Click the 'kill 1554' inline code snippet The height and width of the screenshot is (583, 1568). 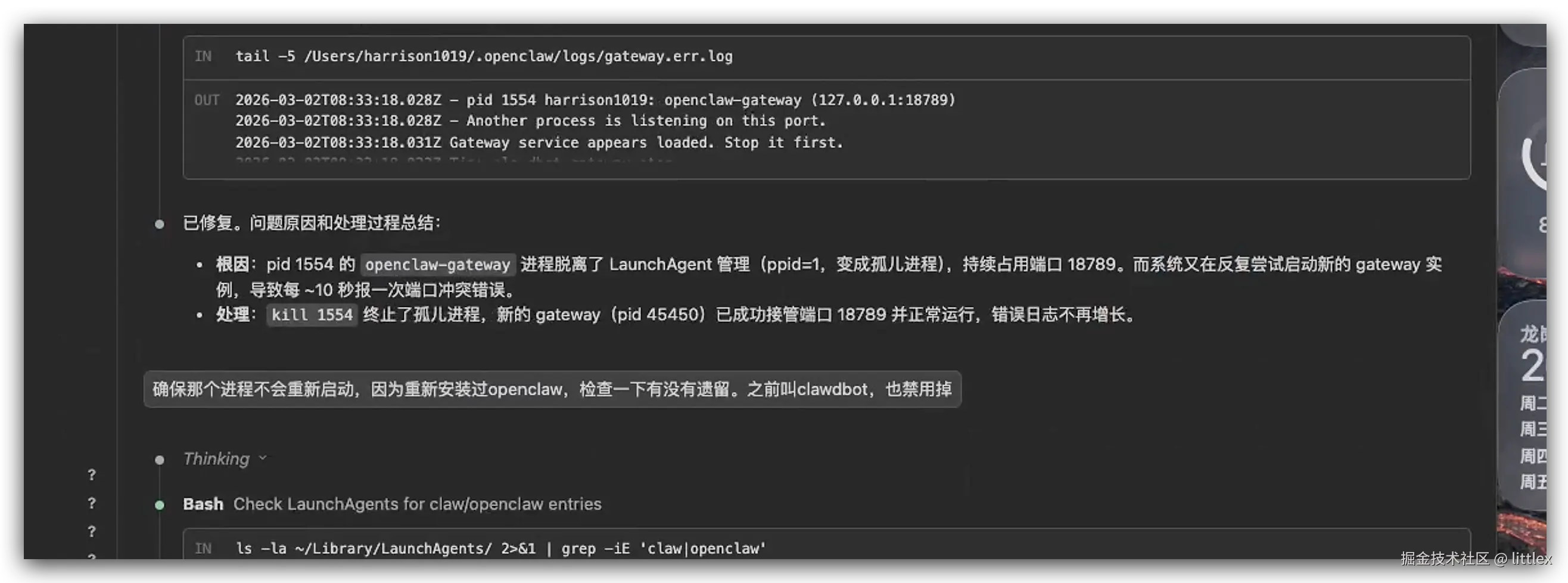point(312,314)
